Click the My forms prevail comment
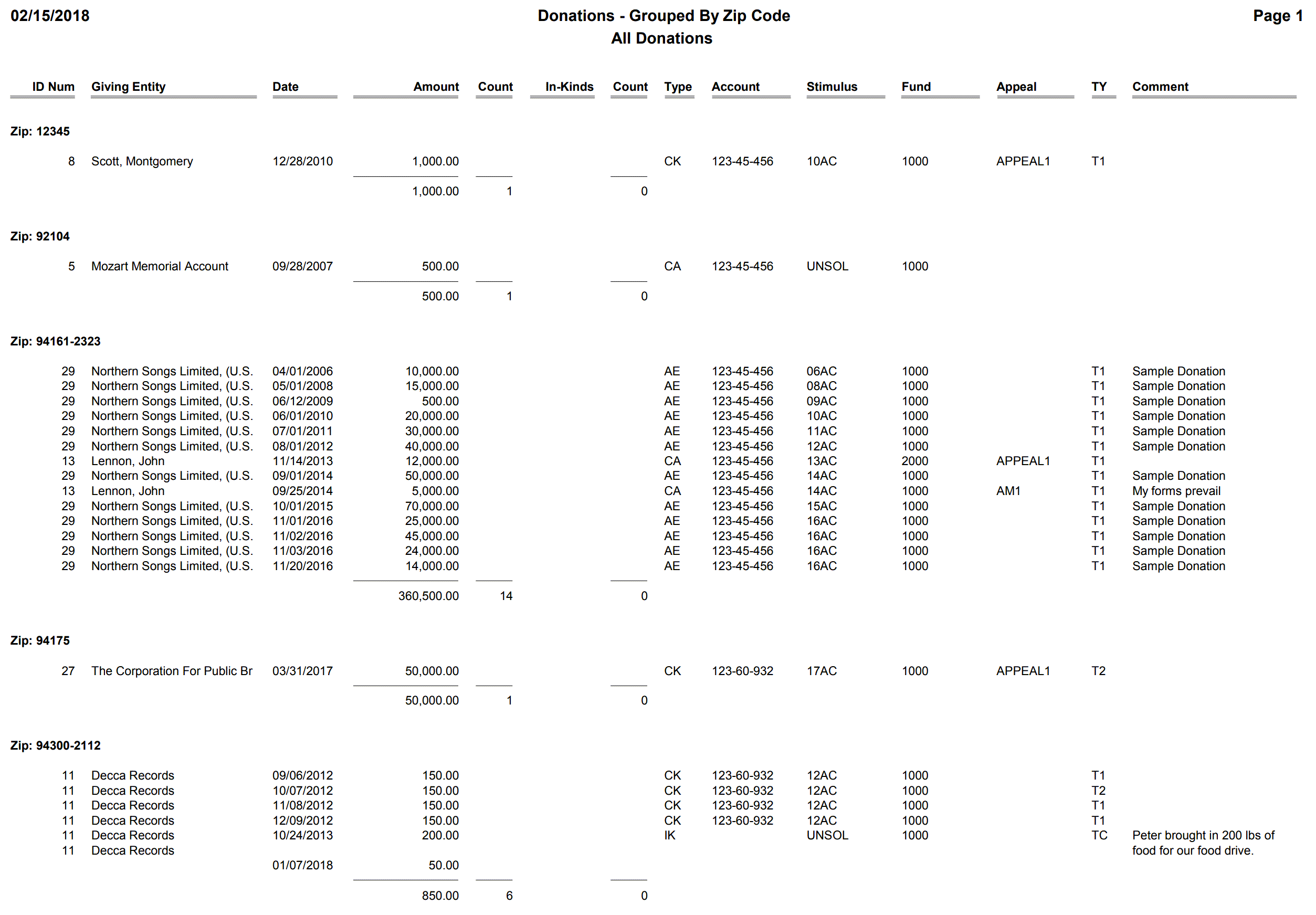The image size is (1316, 915). [1176, 491]
